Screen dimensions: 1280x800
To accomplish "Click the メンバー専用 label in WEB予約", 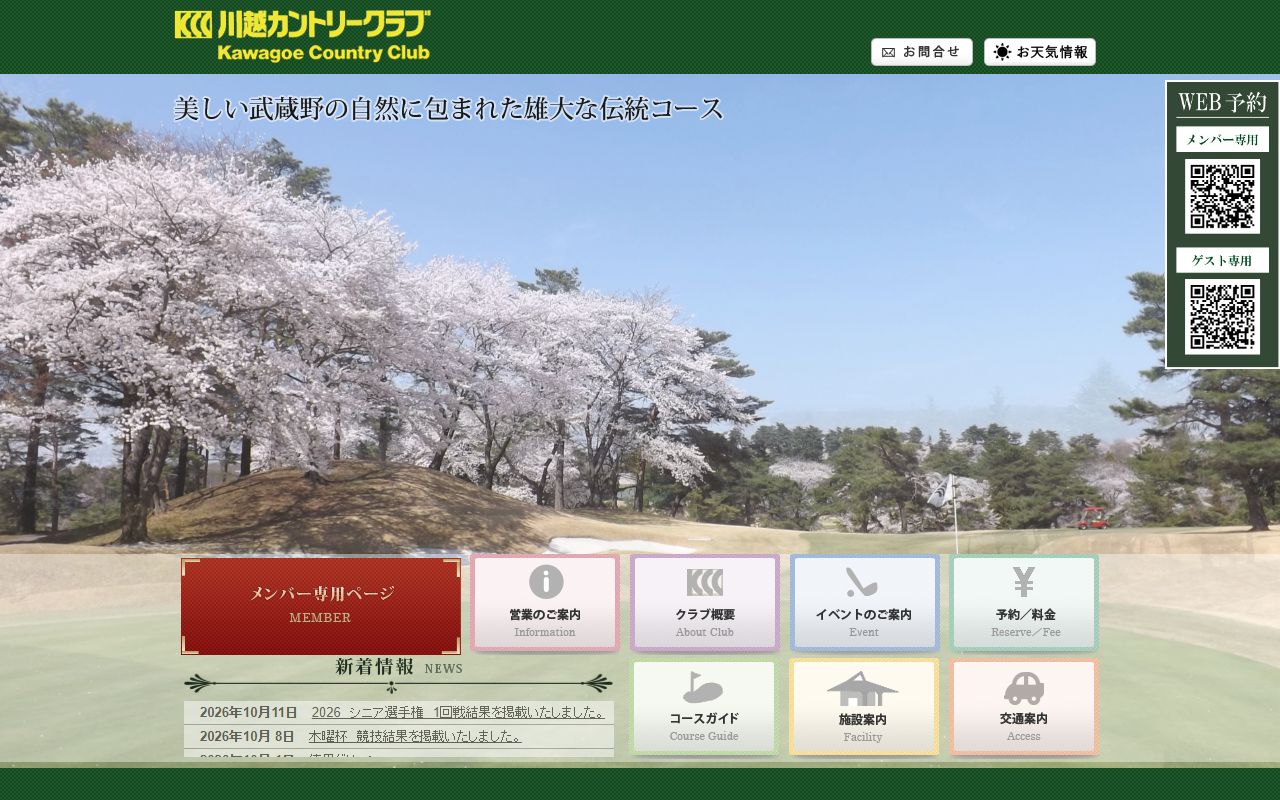I will pos(1222,140).
